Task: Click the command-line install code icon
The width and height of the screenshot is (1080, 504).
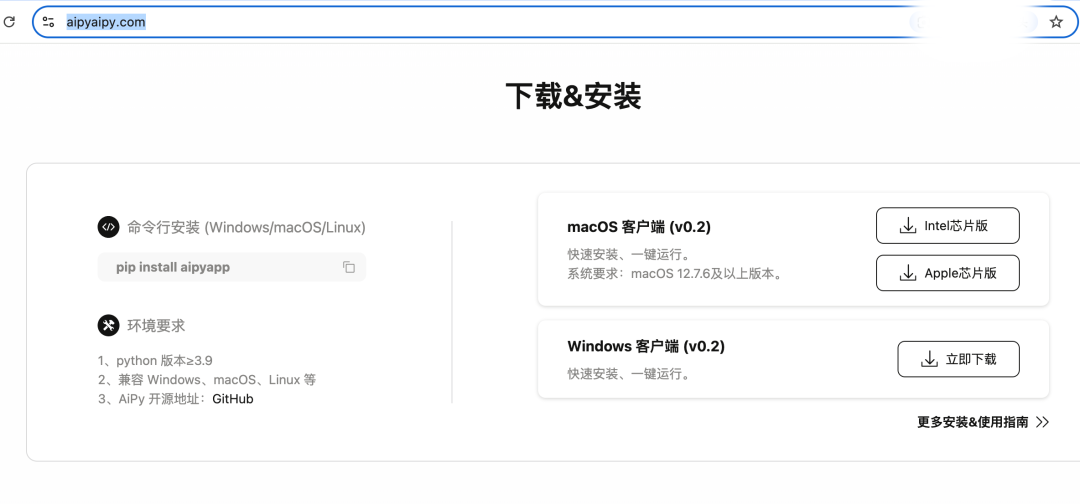Action: 108,227
